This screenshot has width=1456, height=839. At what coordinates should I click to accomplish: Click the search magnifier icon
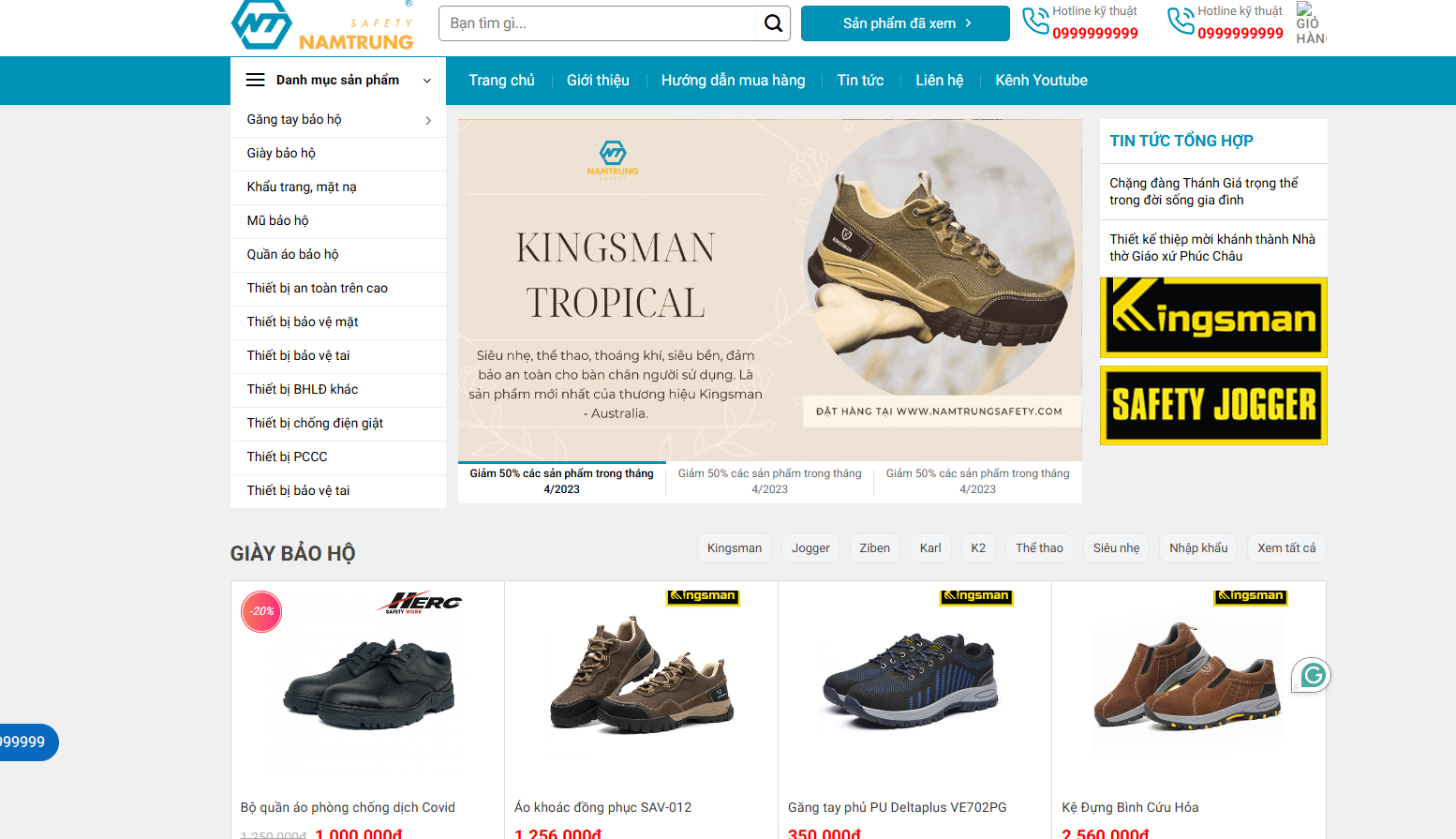(x=772, y=23)
